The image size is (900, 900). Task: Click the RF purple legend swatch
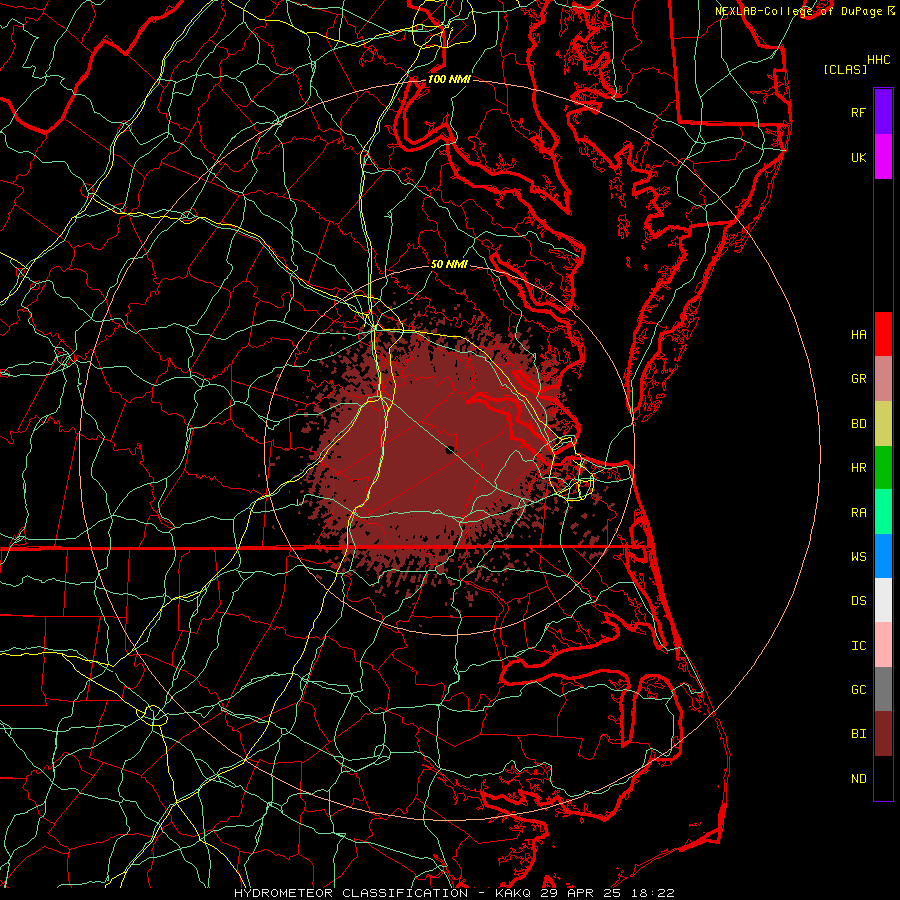[883, 112]
